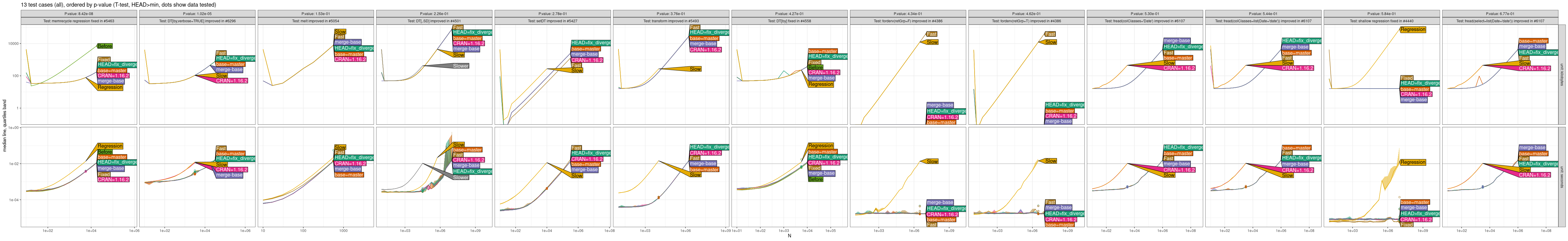Click the 'Before' label in memrecycle kilobytes panel
This screenshot has height=241, width=1568.
coord(105,46)
